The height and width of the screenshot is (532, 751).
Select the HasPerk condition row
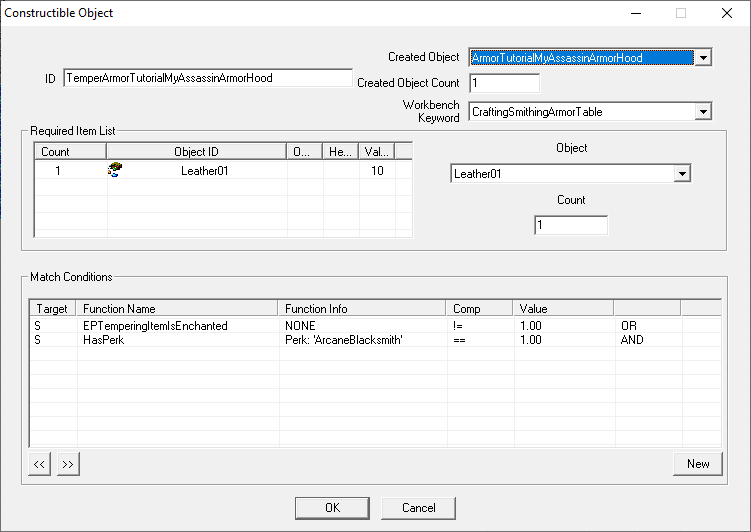(375, 340)
